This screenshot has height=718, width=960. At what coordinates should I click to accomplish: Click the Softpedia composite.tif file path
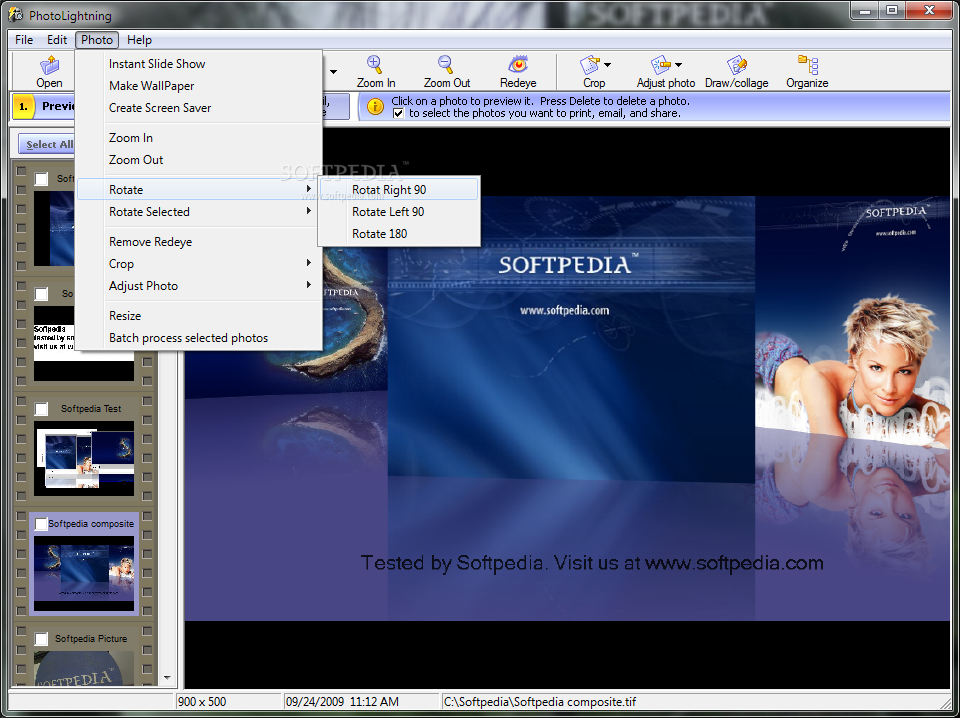pos(540,702)
